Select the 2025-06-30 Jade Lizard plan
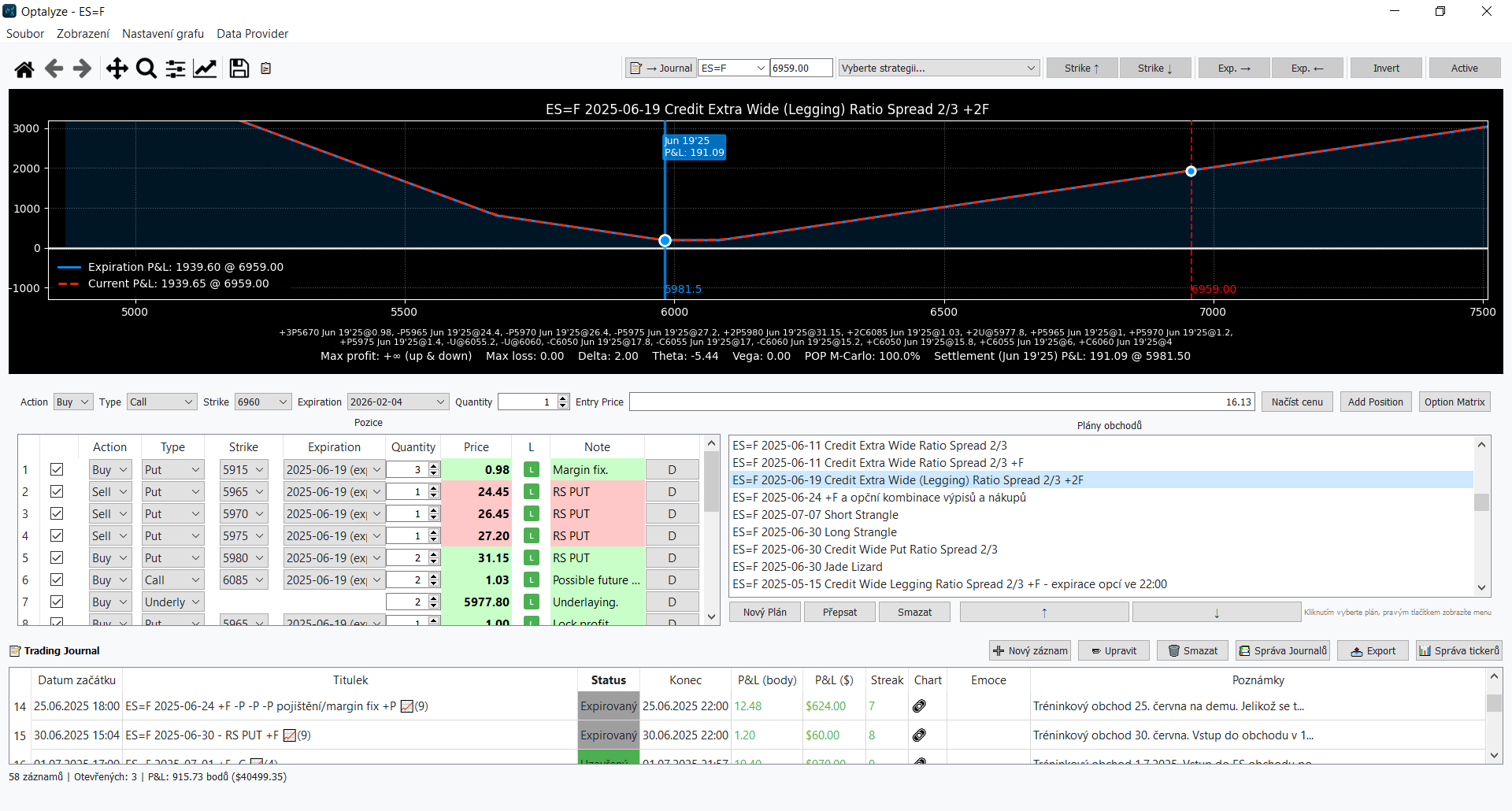This screenshot has height=811, width=1512. coord(807,567)
